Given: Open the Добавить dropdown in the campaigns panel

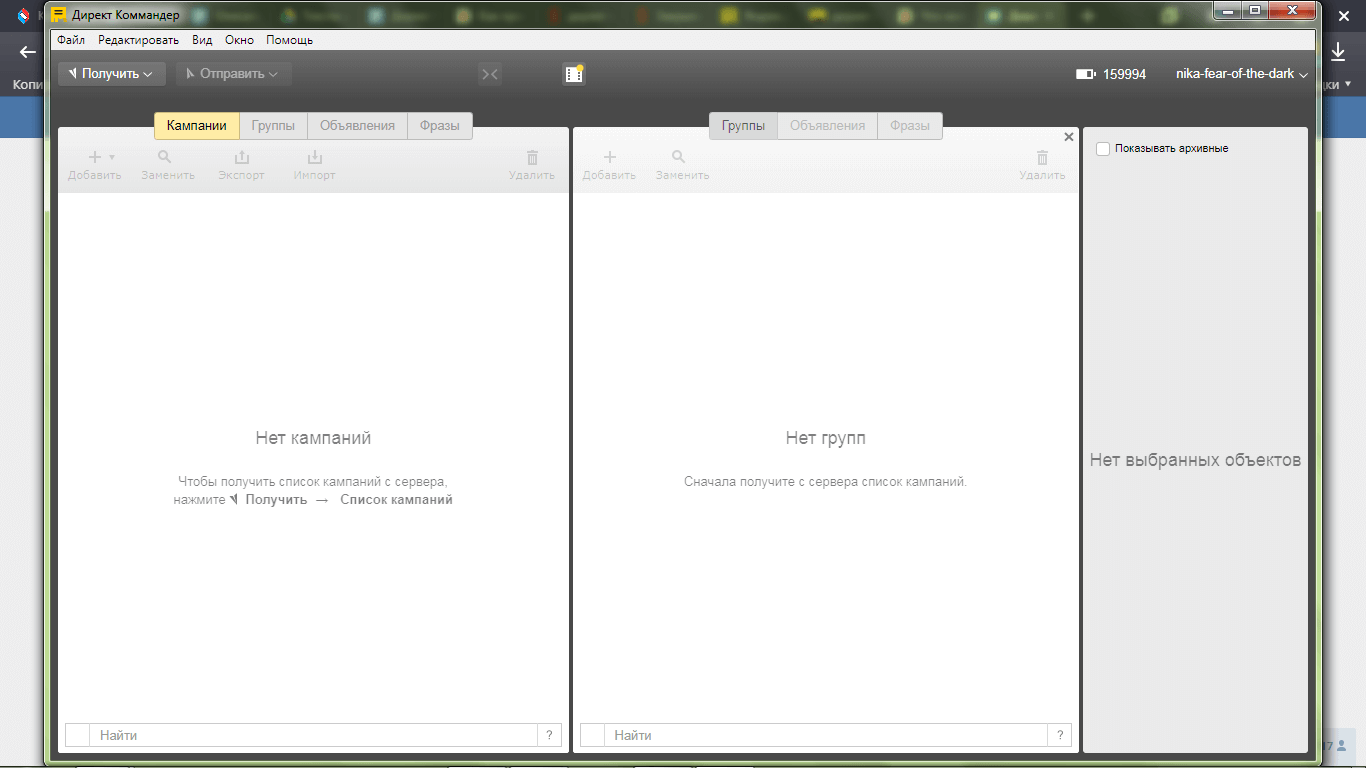Looking at the screenshot, I should tap(95, 165).
